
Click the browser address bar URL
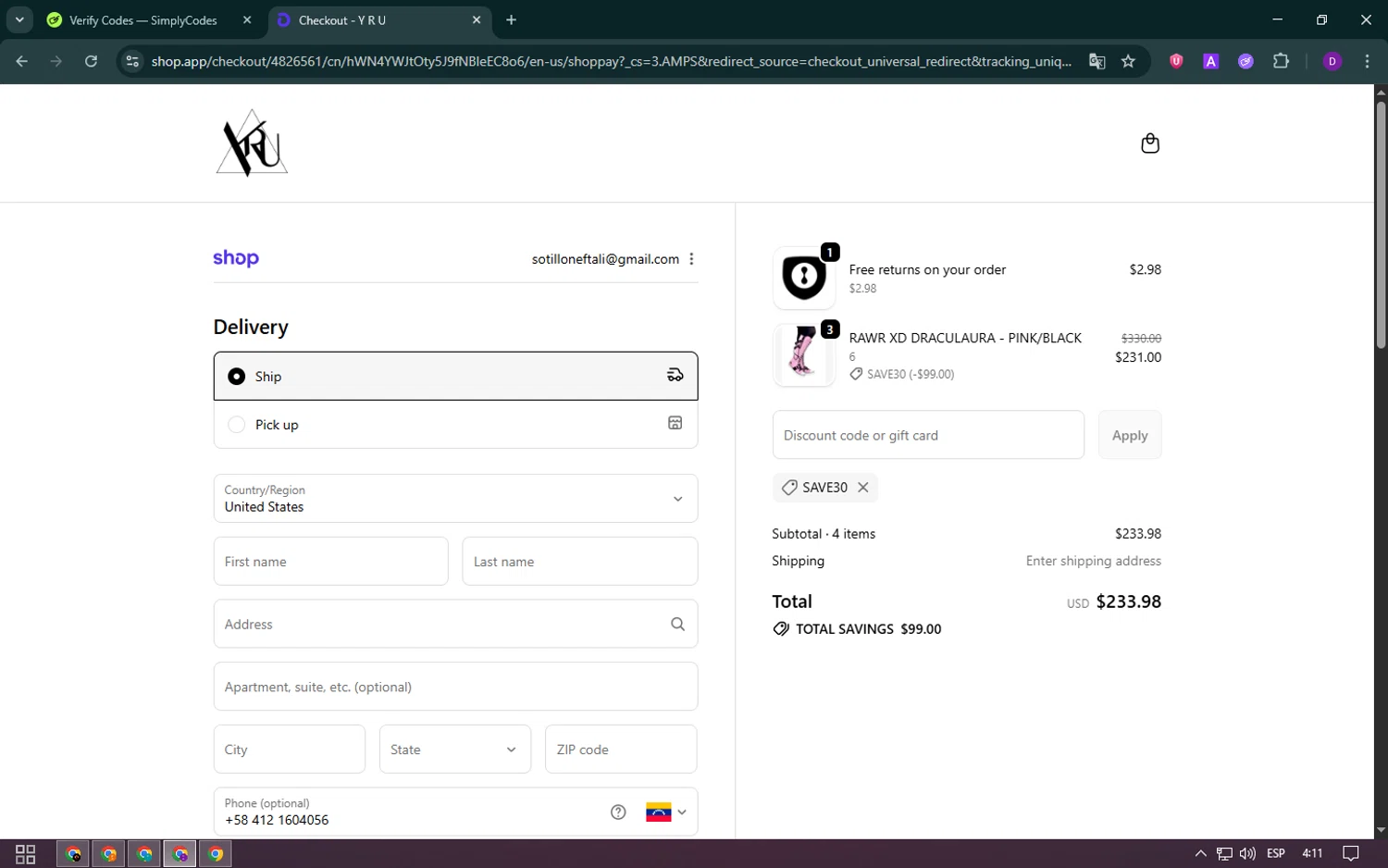pyautogui.click(x=611, y=61)
